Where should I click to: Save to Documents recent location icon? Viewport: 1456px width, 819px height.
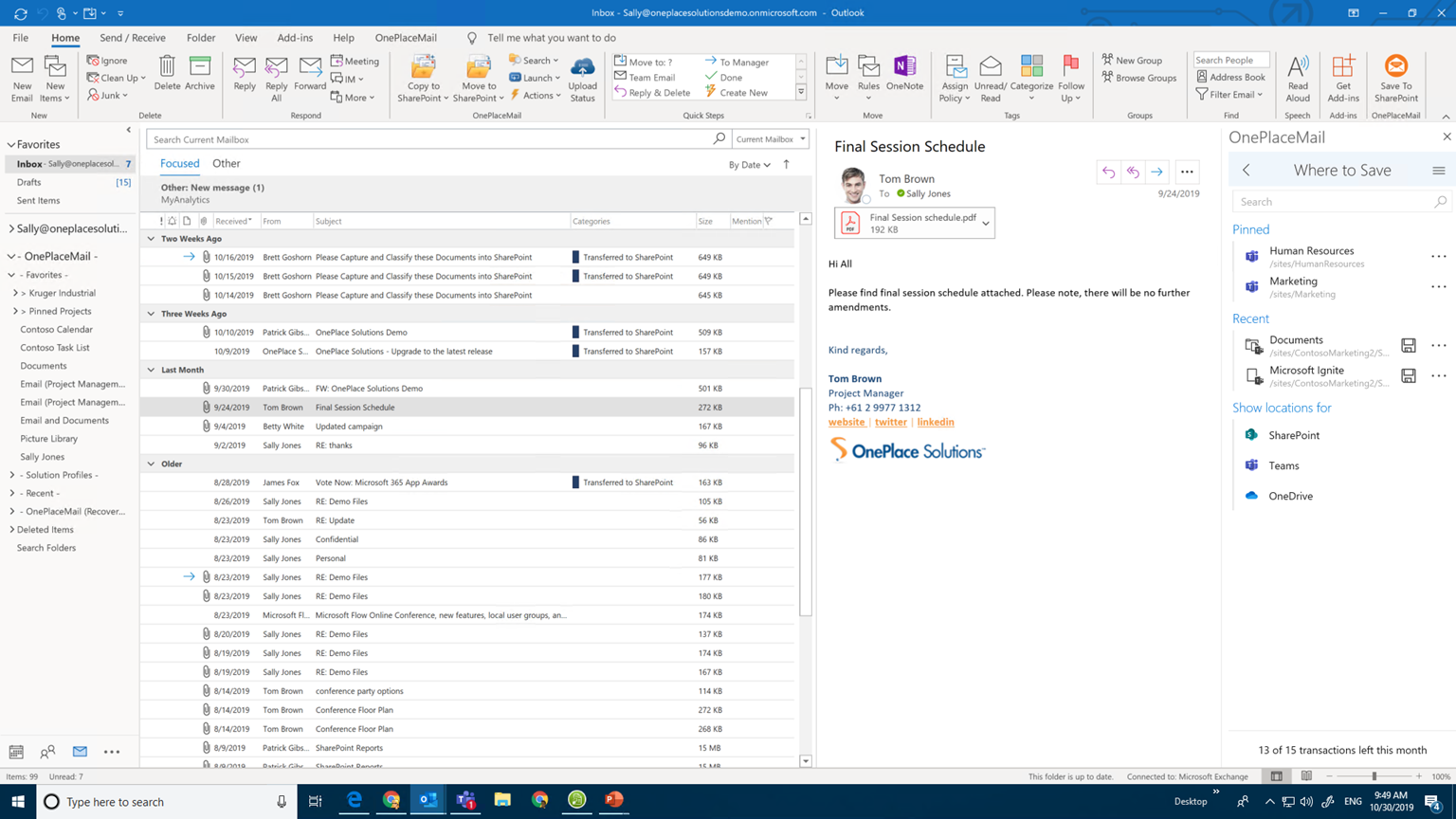1409,345
